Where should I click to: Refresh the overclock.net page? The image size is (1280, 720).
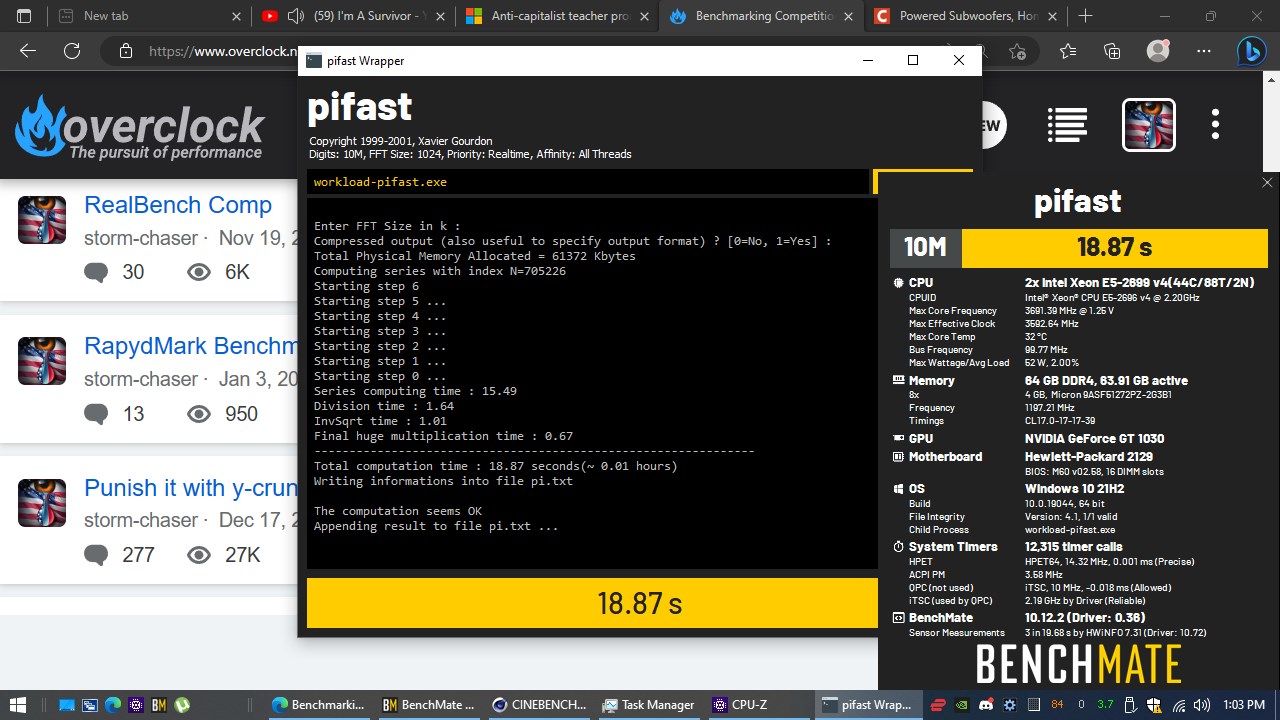(x=72, y=51)
